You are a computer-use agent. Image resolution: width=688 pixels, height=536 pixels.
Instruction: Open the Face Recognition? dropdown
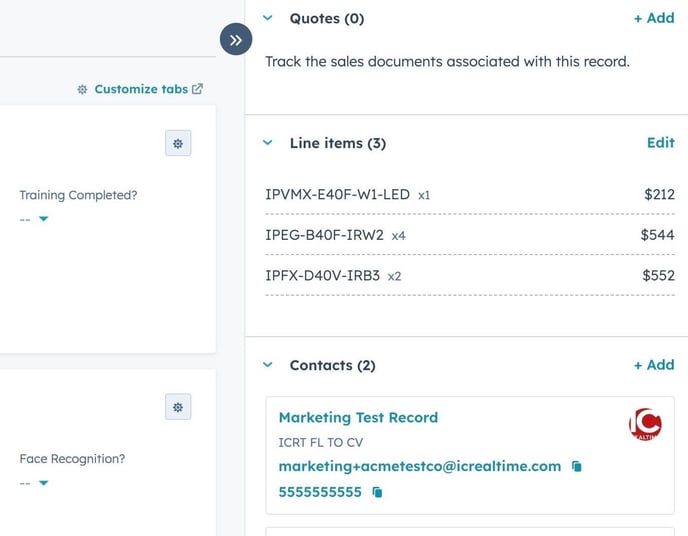43,483
